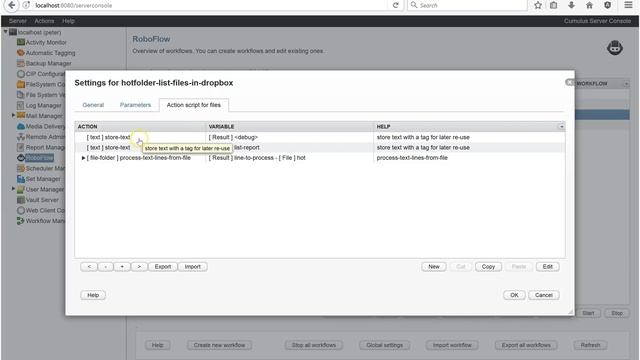Click Global settings button behind dialog

pyautogui.click(x=384, y=345)
